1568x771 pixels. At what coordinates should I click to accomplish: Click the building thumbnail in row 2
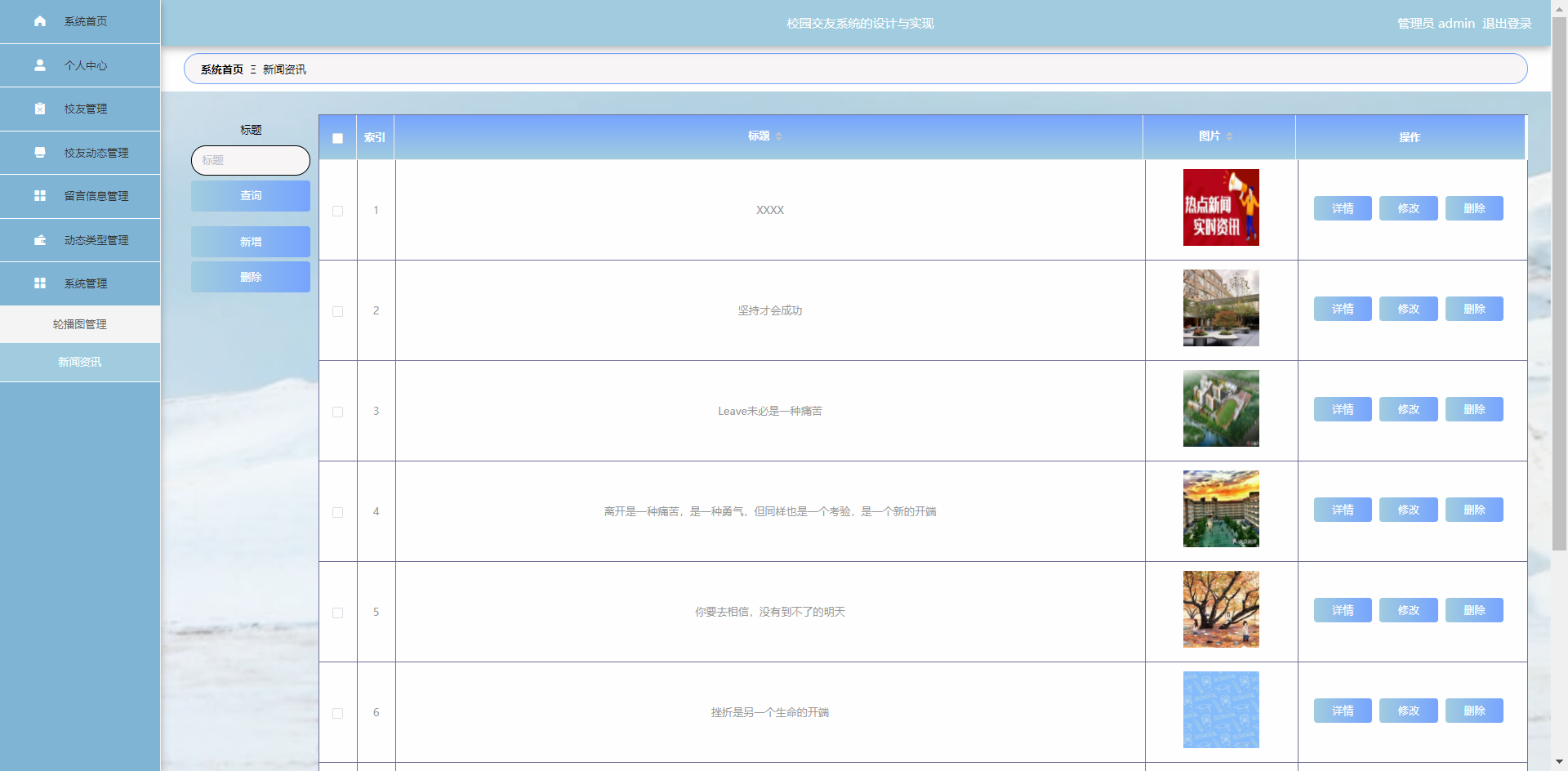1221,308
